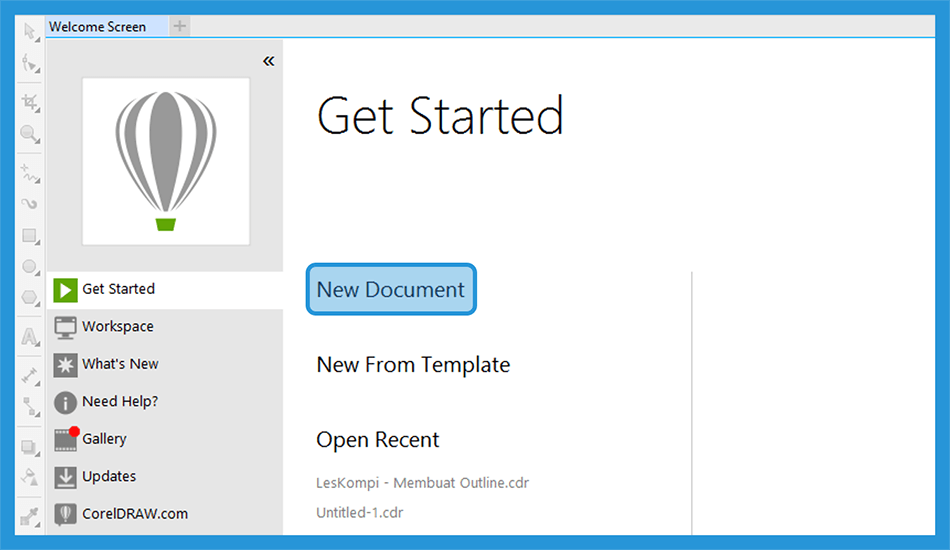Image resolution: width=950 pixels, height=550 pixels.
Task: Select the Ellipse tool
Action: [x=29, y=267]
